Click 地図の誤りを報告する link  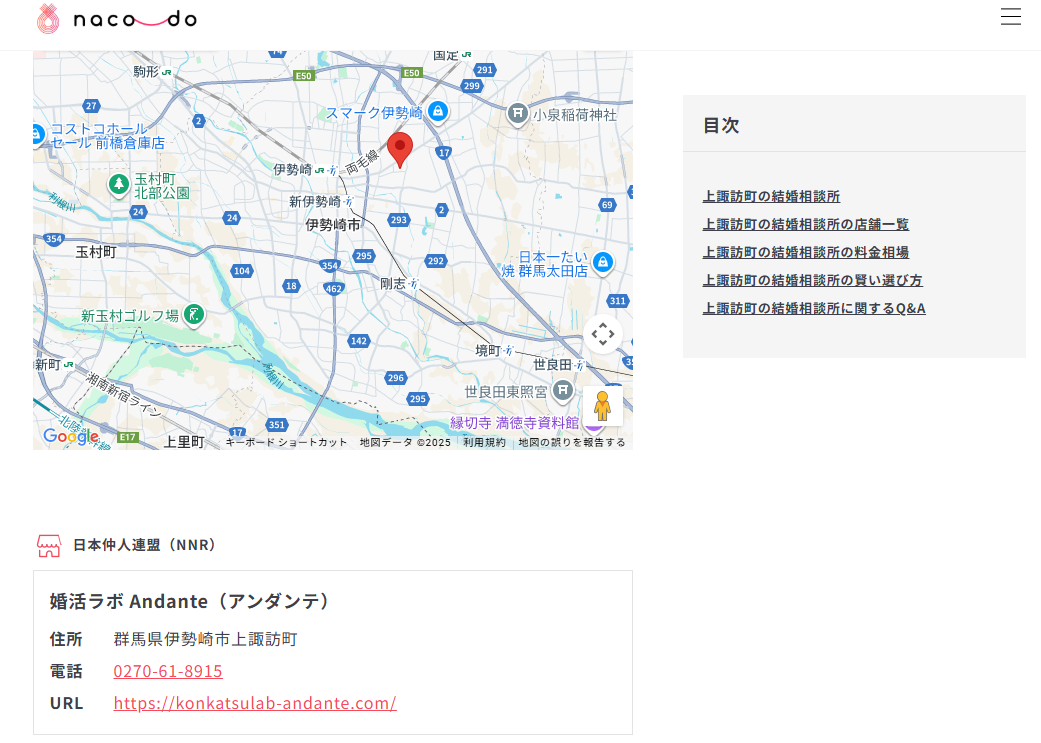tap(572, 442)
